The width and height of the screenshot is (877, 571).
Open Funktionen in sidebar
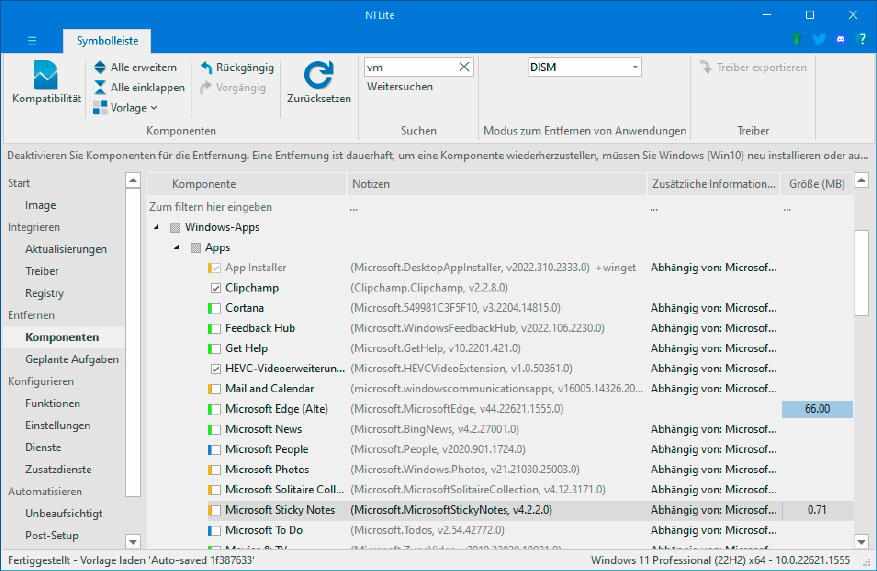(x=52, y=403)
